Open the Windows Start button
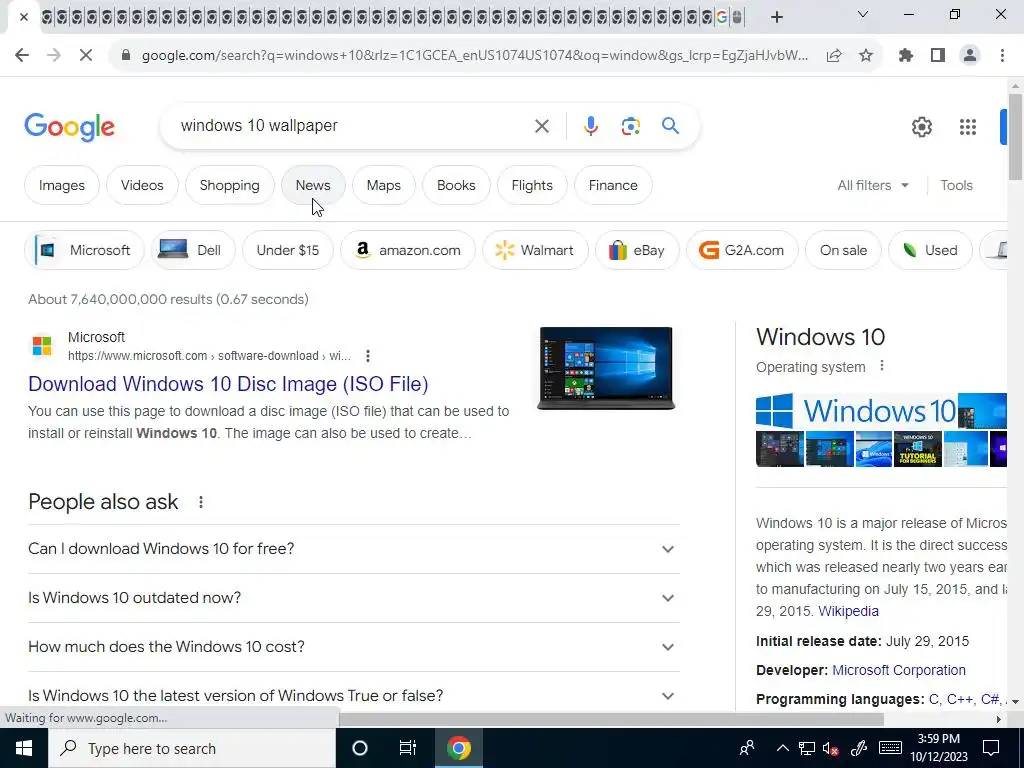 click(24, 748)
